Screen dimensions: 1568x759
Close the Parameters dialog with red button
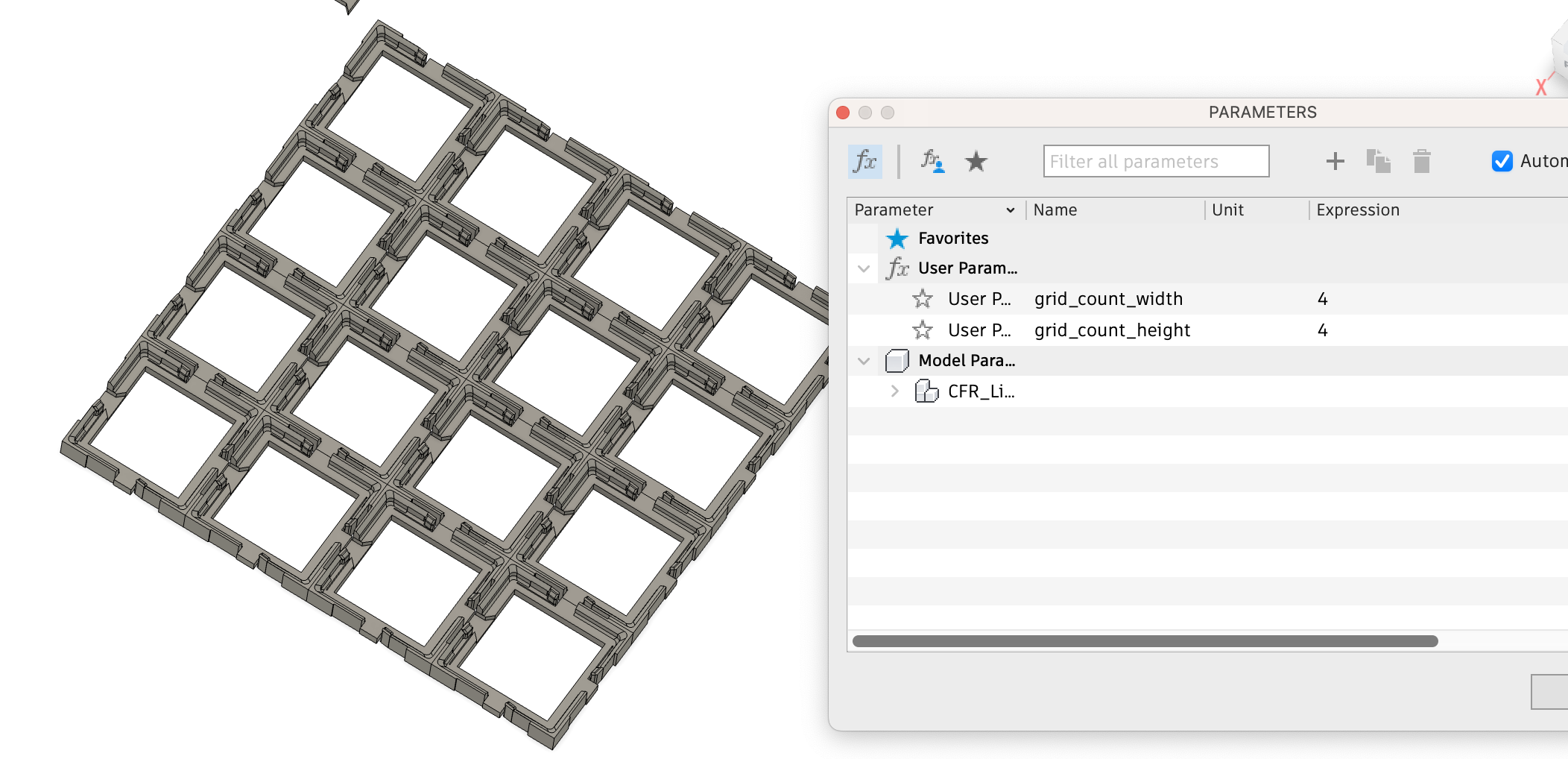pyautogui.click(x=843, y=113)
